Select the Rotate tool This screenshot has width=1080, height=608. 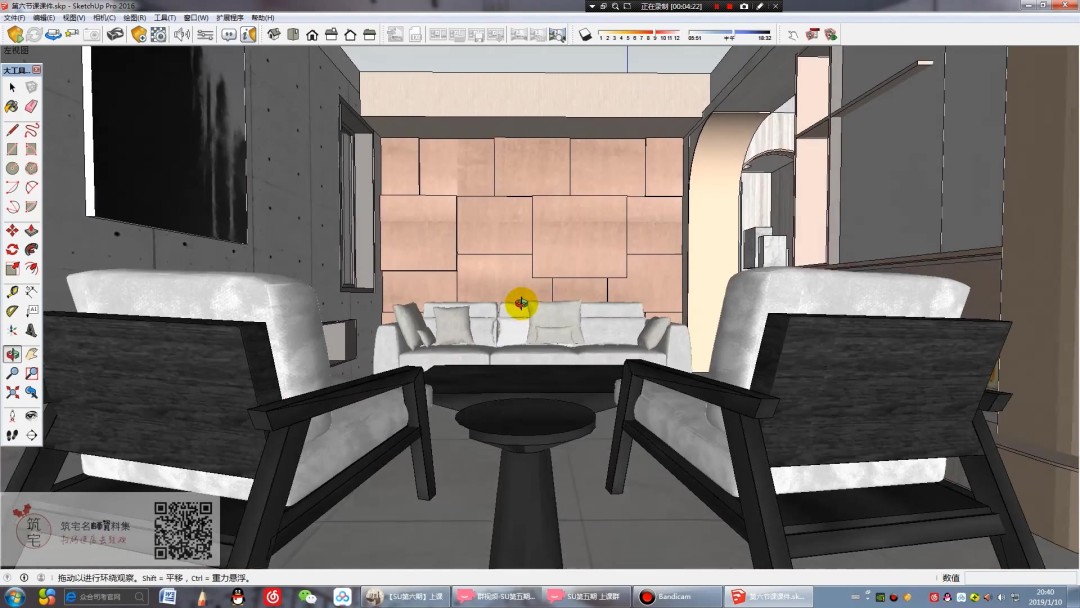tap(12, 249)
